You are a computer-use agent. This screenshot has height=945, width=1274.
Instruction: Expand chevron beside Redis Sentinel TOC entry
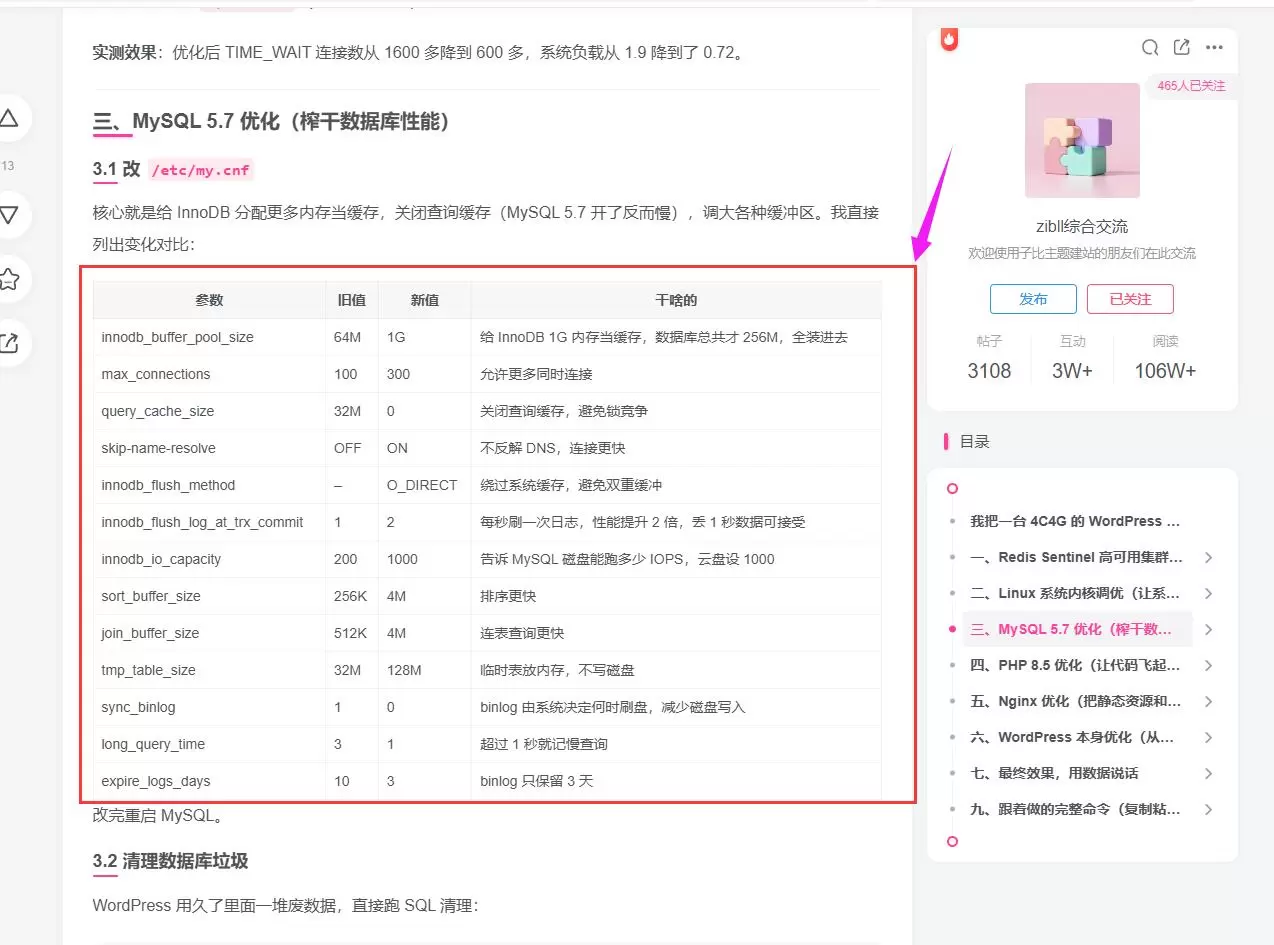point(1209,557)
